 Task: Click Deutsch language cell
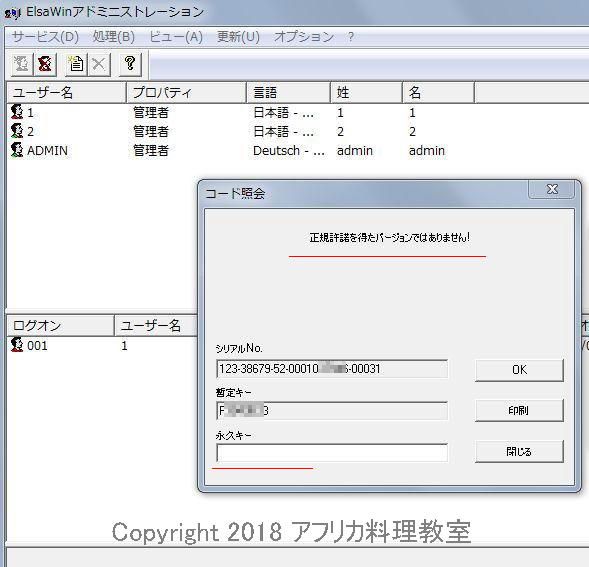[x=288, y=151]
